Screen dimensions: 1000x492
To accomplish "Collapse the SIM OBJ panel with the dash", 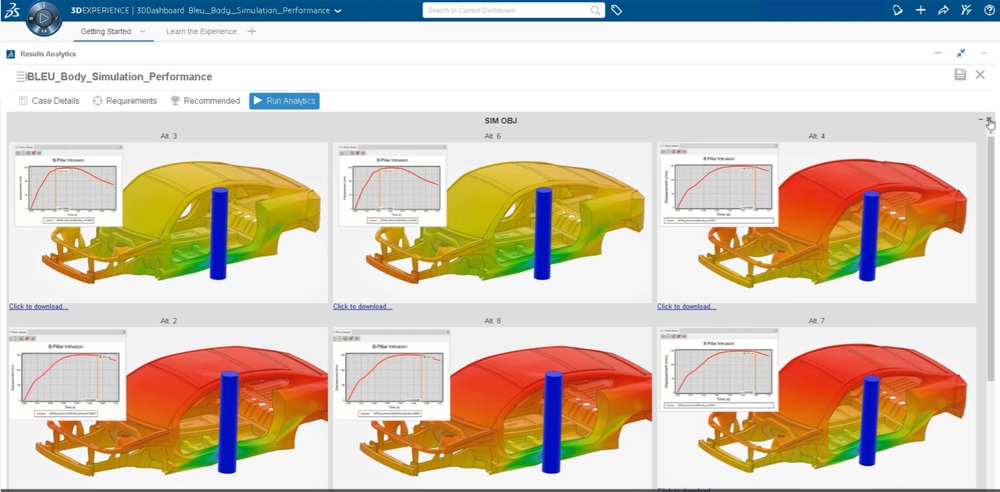I will [x=981, y=120].
